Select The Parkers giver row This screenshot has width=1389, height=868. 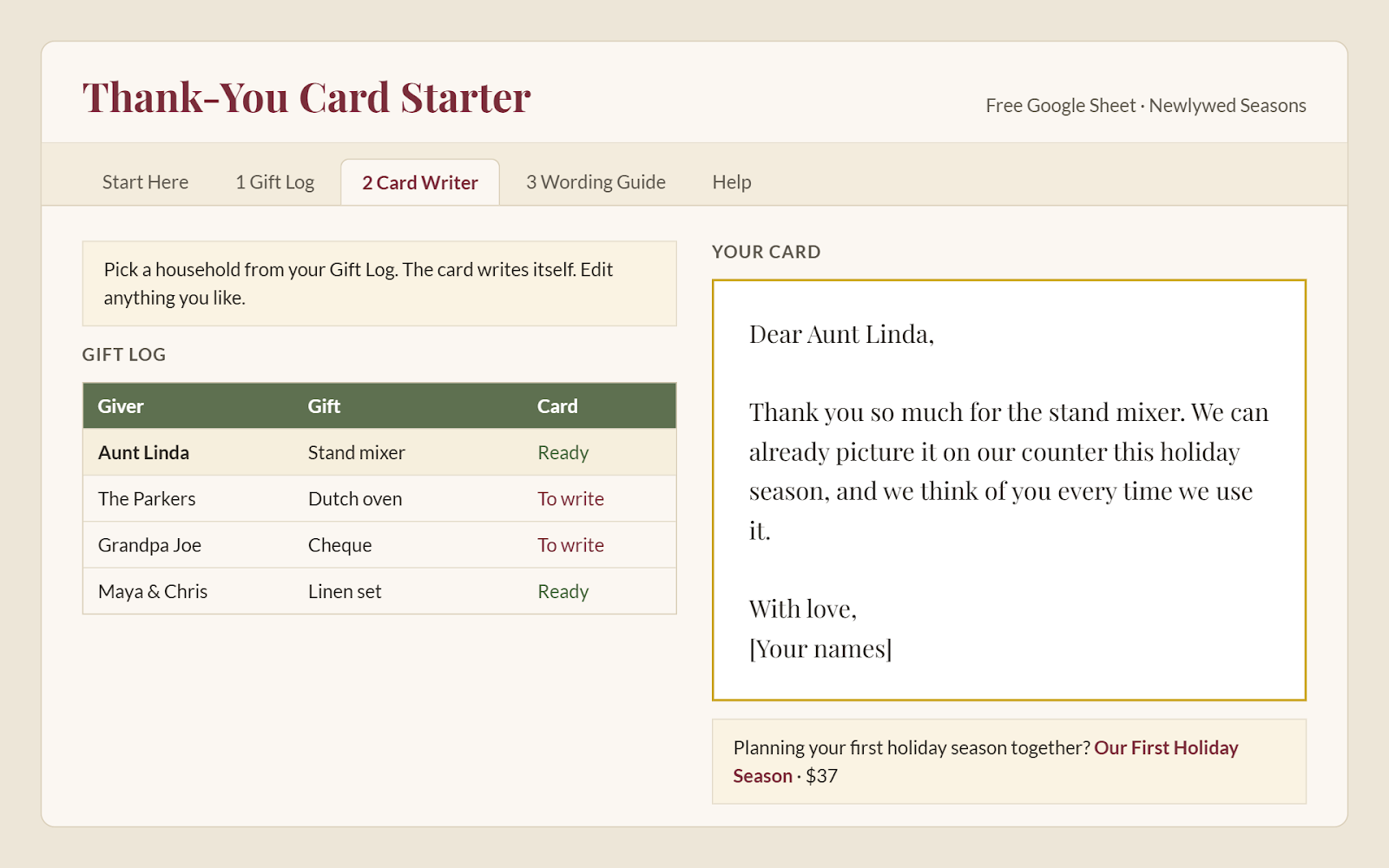tap(379, 499)
